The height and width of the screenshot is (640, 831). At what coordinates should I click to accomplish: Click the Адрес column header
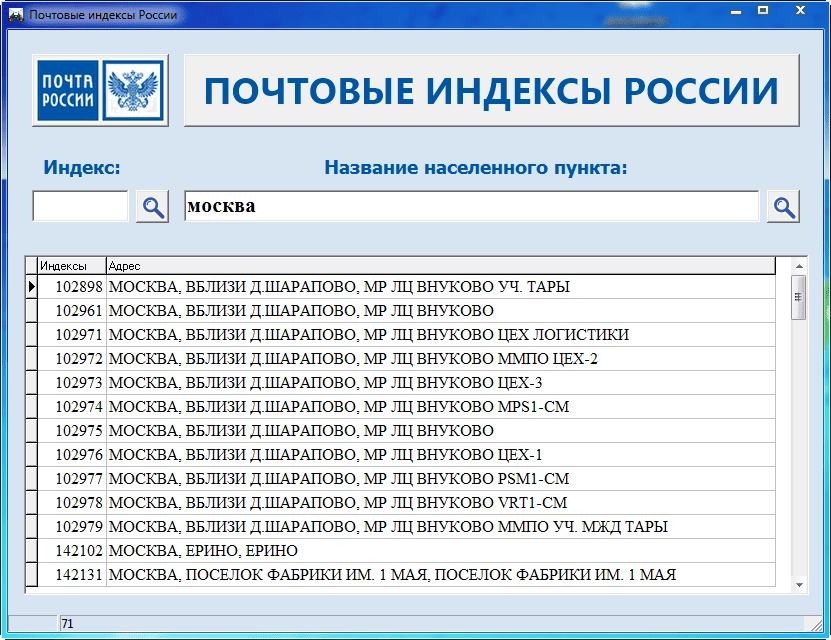440,266
